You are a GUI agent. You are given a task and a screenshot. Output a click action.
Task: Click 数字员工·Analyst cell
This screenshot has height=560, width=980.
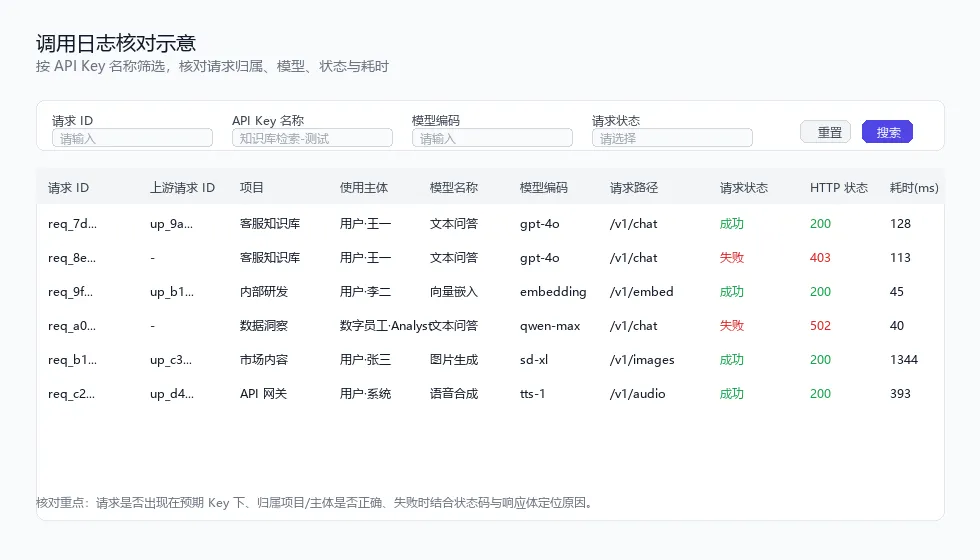pos(384,326)
